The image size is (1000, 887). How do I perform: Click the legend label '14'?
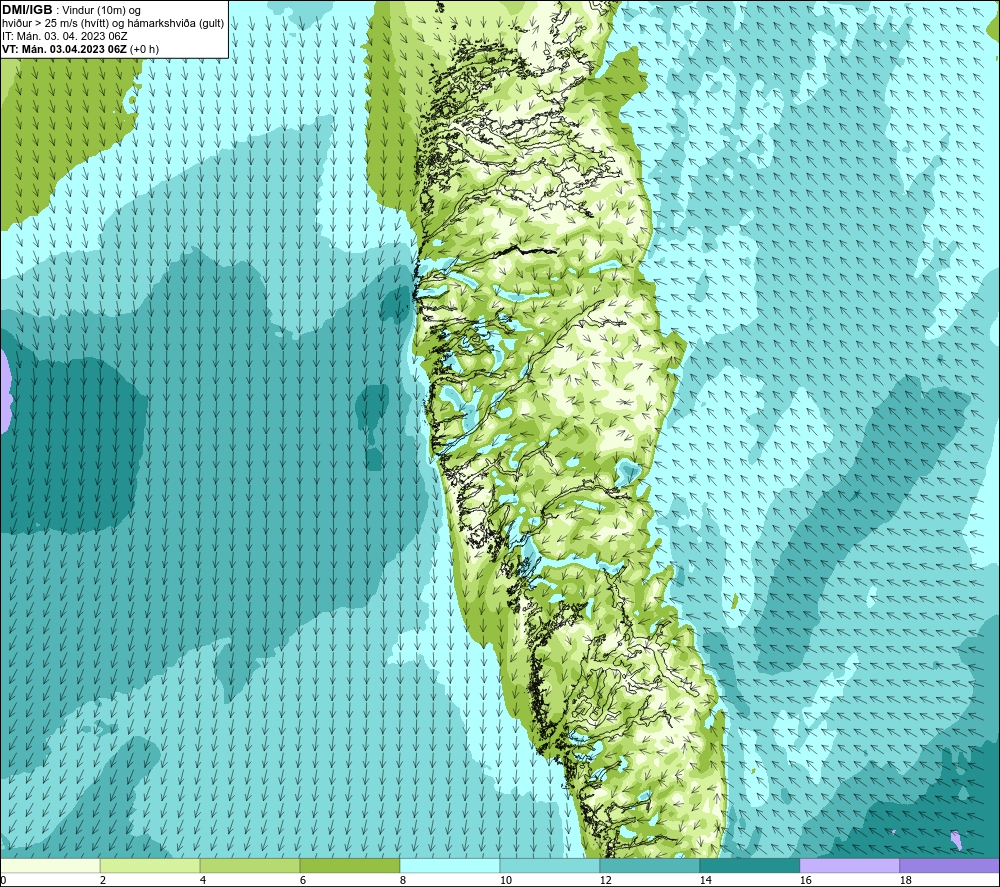point(705,880)
